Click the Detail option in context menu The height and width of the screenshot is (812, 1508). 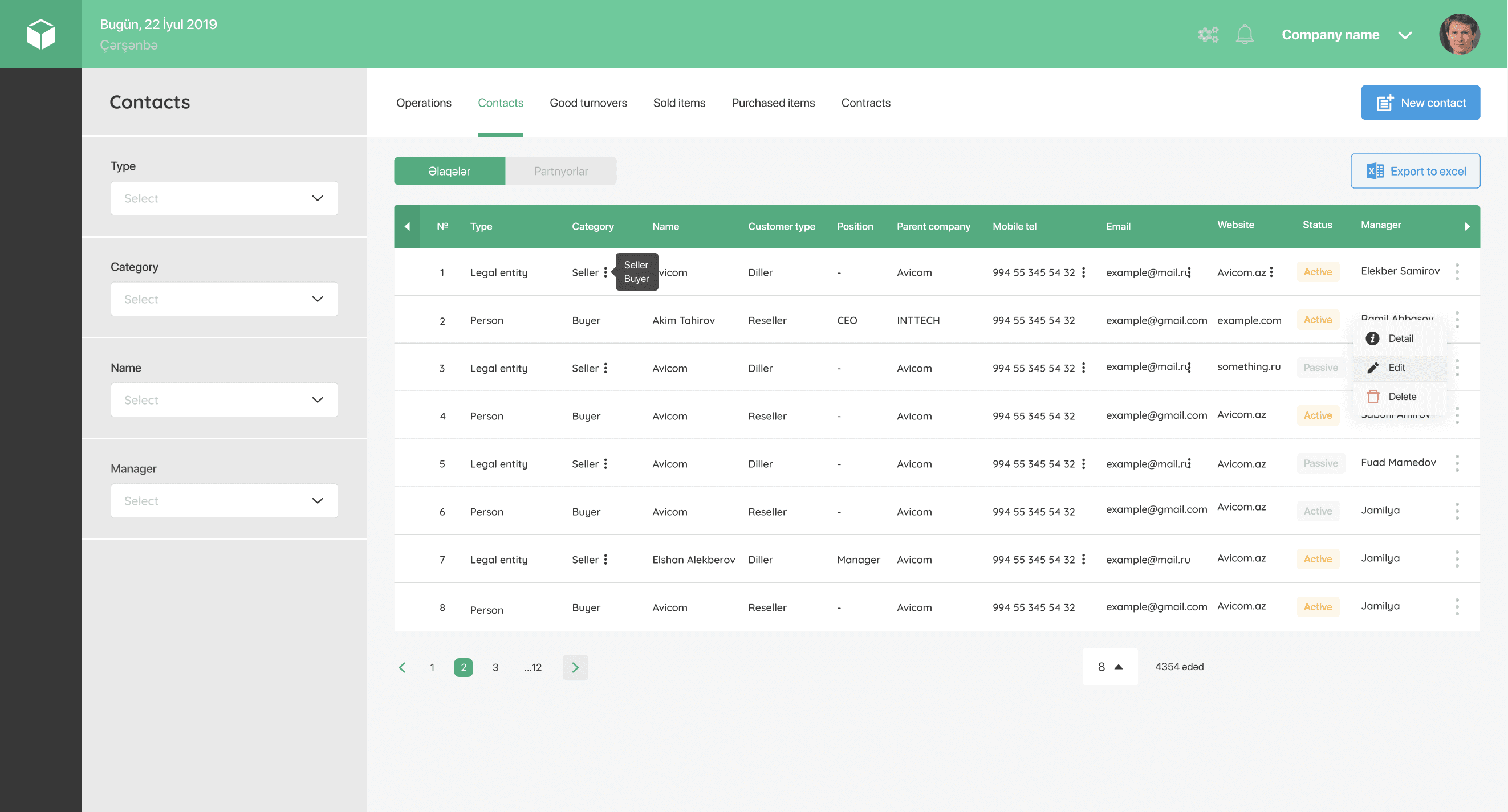[1401, 338]
